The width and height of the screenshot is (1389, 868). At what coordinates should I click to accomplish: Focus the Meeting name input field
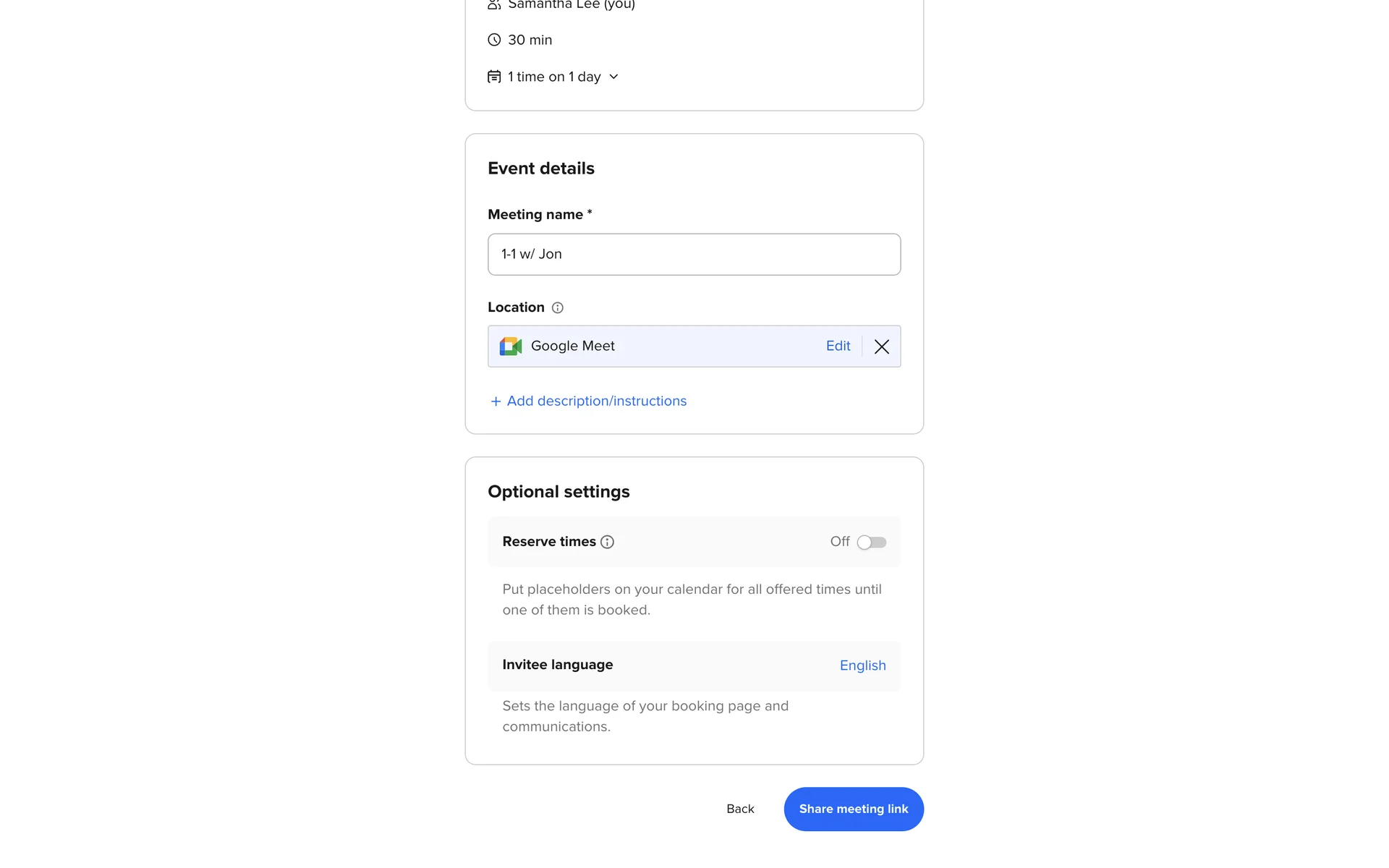pyautogui.click(x=694, y=255)
